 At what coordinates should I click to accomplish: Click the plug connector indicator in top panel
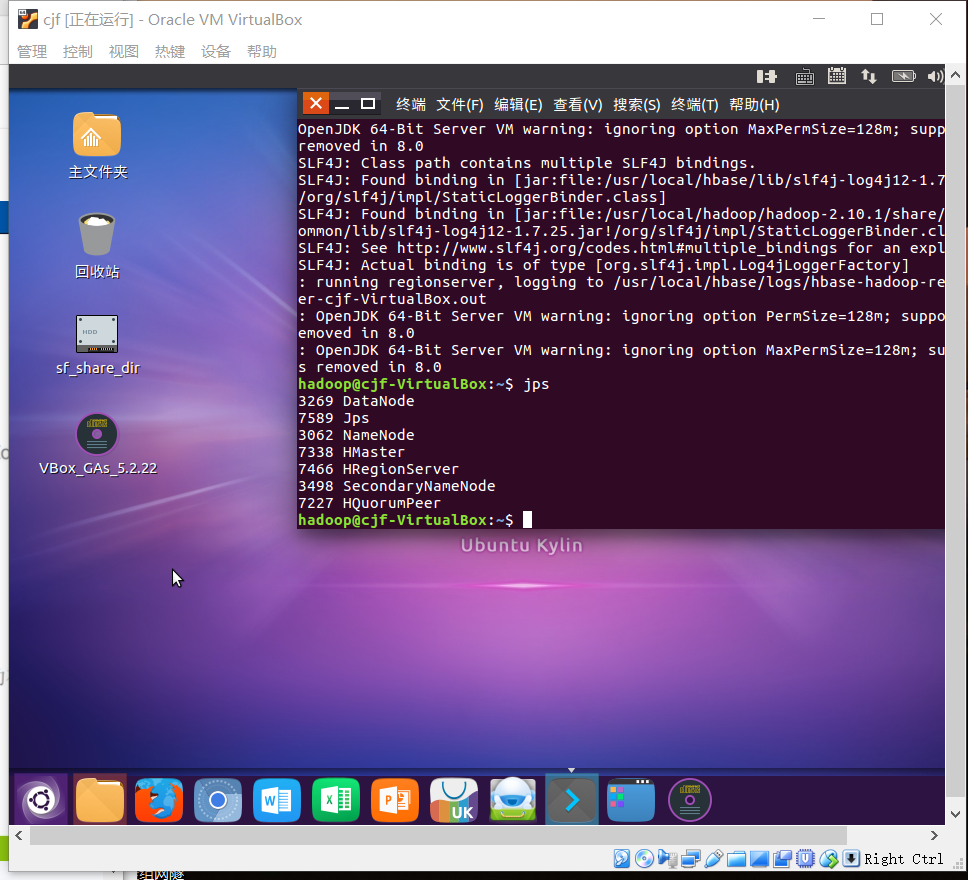767,77
